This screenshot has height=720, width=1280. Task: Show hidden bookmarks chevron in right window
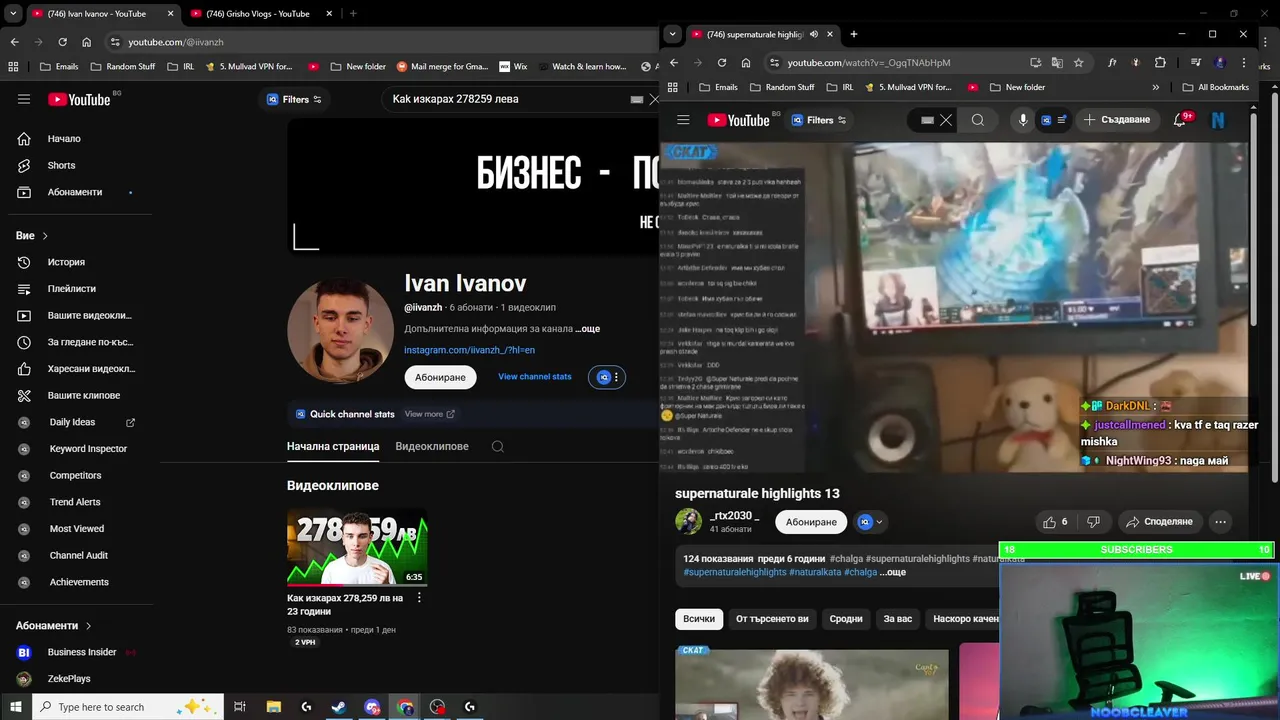point(1156,87)
